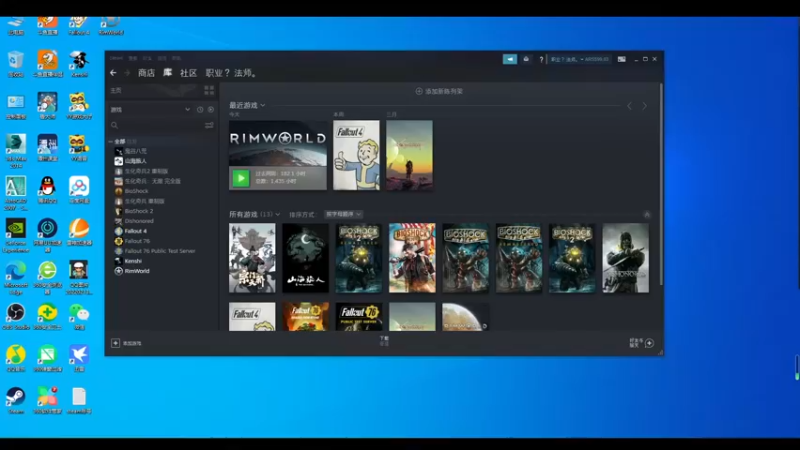Go back with the left arrow in Steam
The height and width of the screenshot is (450, 800).
(x=113, y=73)
